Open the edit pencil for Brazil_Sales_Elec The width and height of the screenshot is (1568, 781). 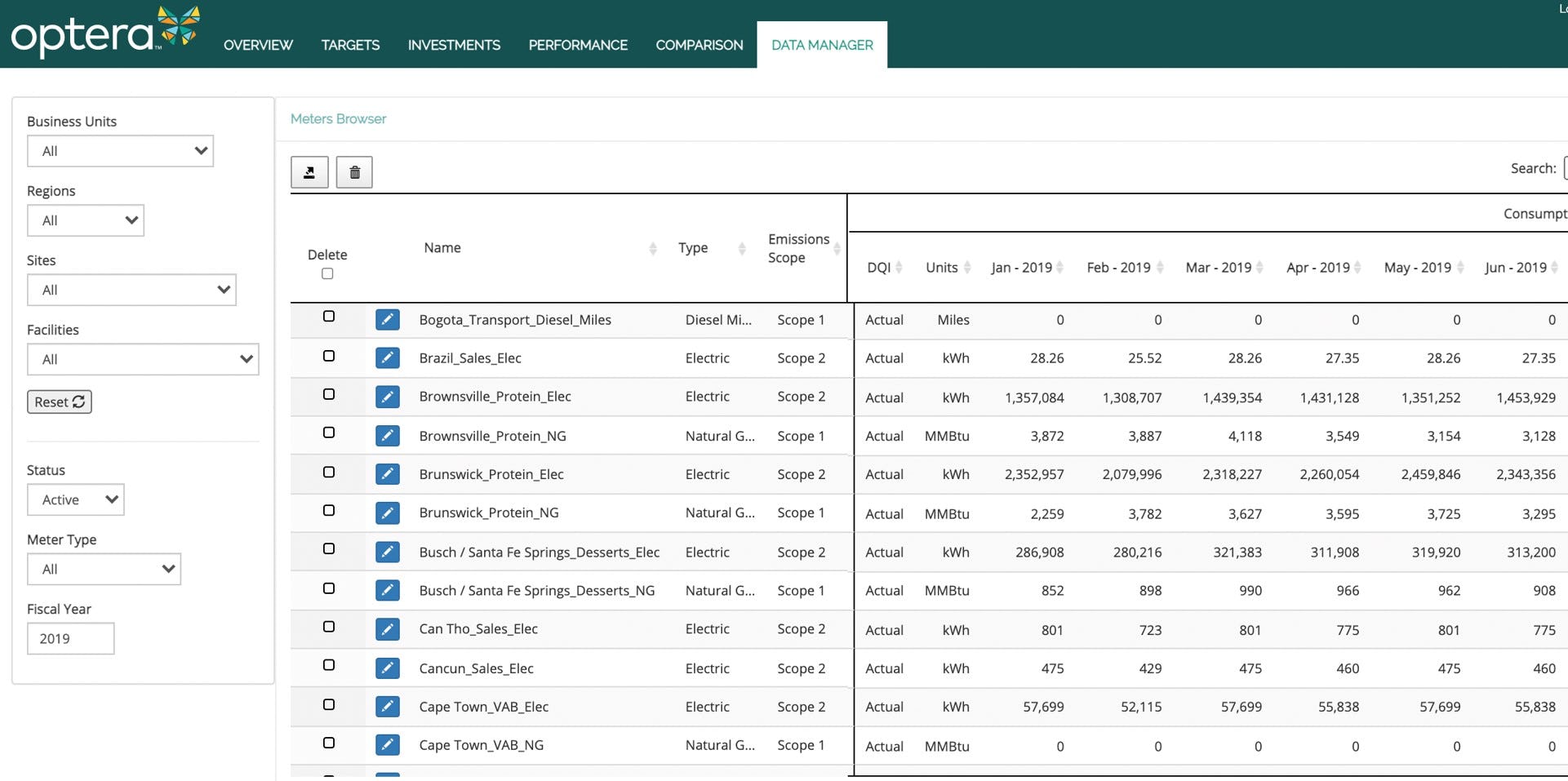(387, 357)
